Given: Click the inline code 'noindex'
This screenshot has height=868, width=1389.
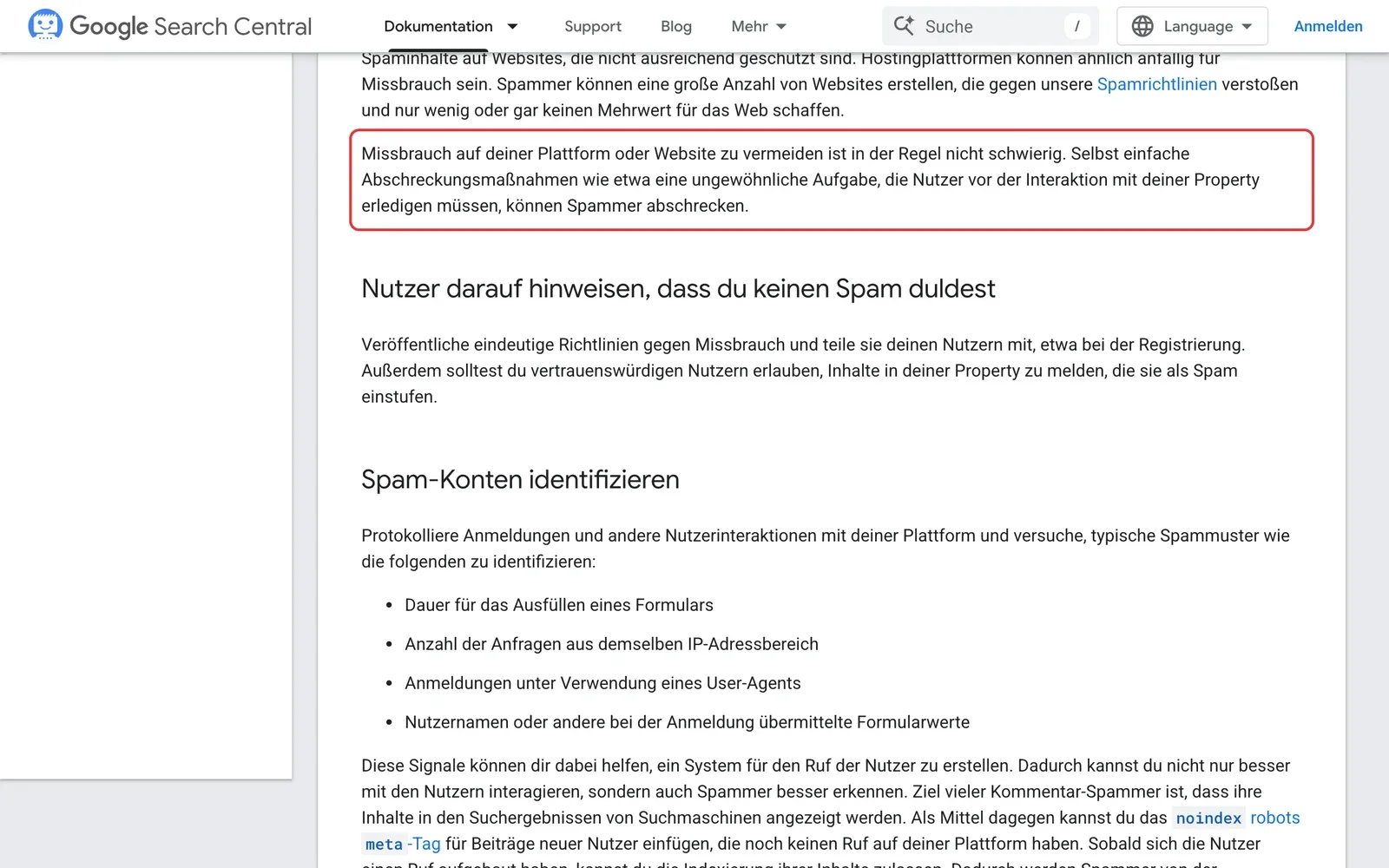Looking at the screenshot, I should pyautogui.click(x=1208, y=818).
